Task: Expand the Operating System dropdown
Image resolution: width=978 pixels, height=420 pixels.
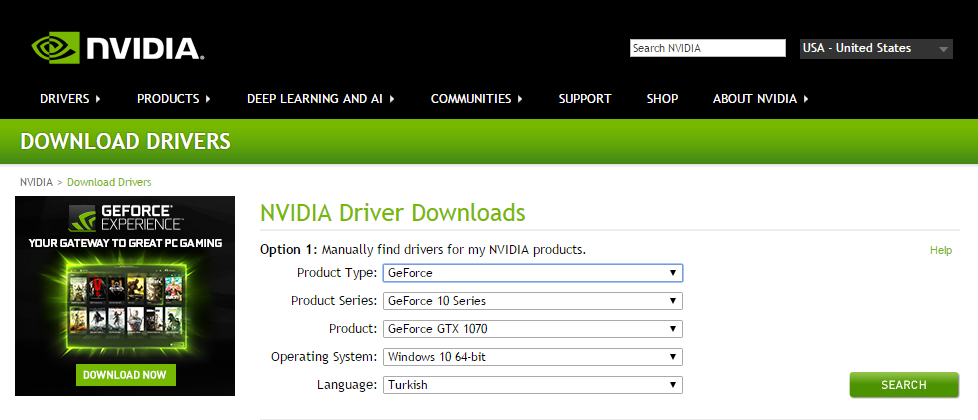Action: pyautogui.click(x=533, y=357)
